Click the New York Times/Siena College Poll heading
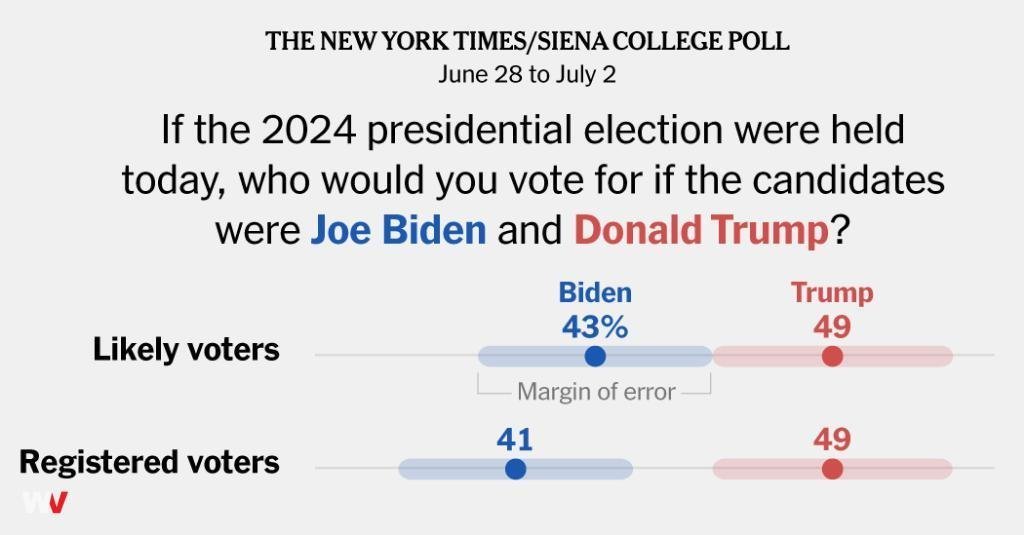The width and height of the screenshot is (1024, 535). [x=527, y=41]
